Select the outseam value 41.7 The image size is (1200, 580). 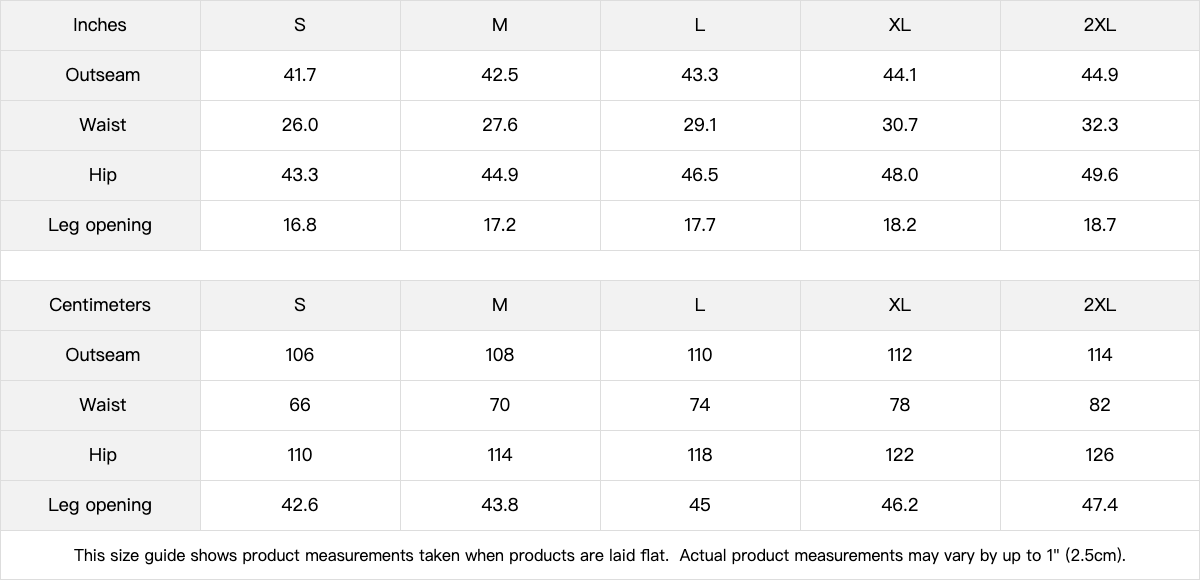[300, 75]
